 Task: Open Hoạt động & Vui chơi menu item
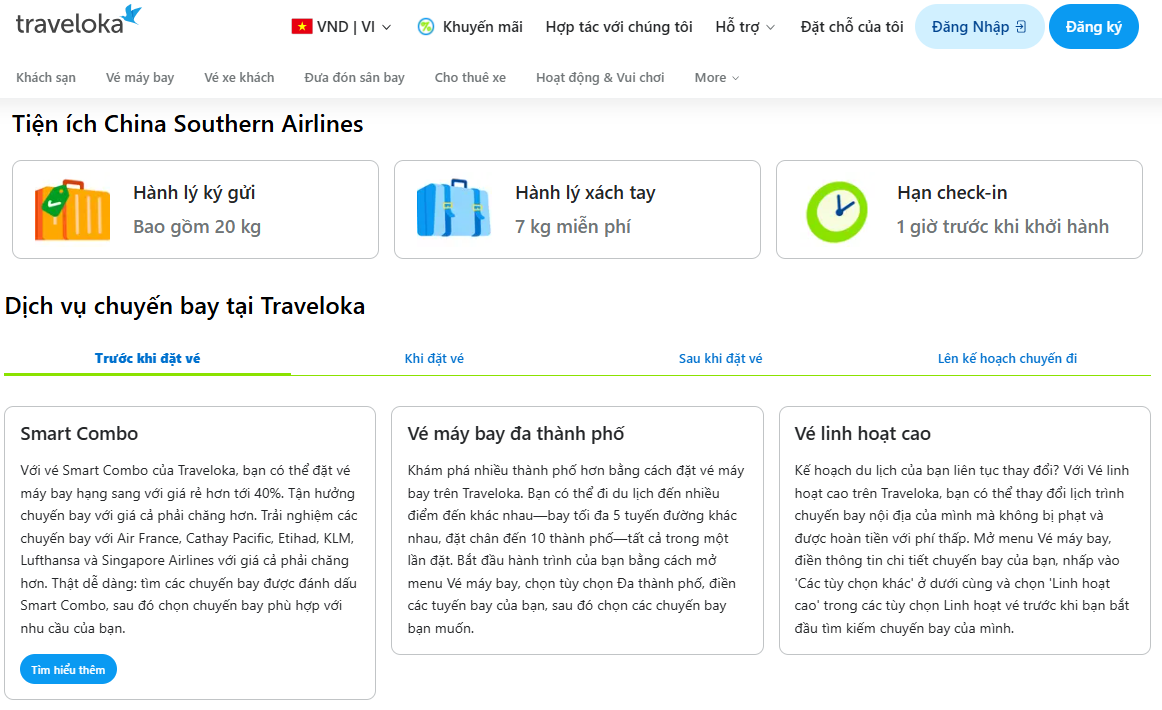[600, 78]
